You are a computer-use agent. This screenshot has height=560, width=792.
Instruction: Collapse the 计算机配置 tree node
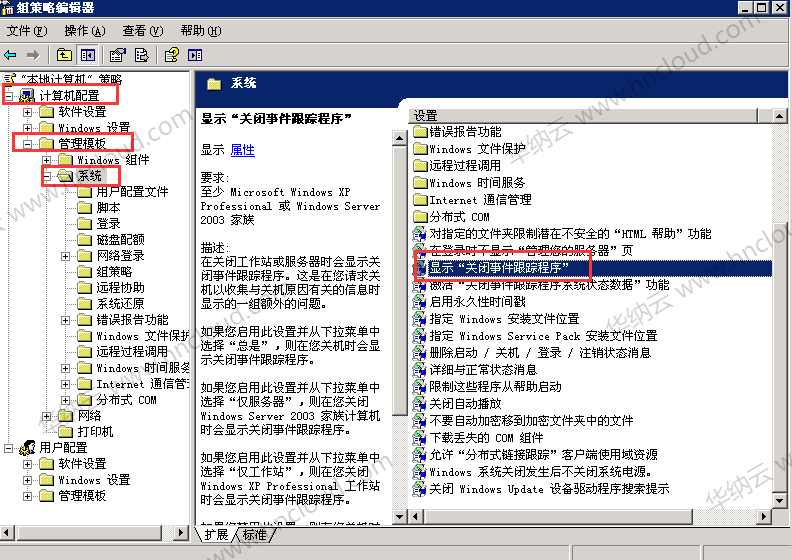(x=9, y=95)
